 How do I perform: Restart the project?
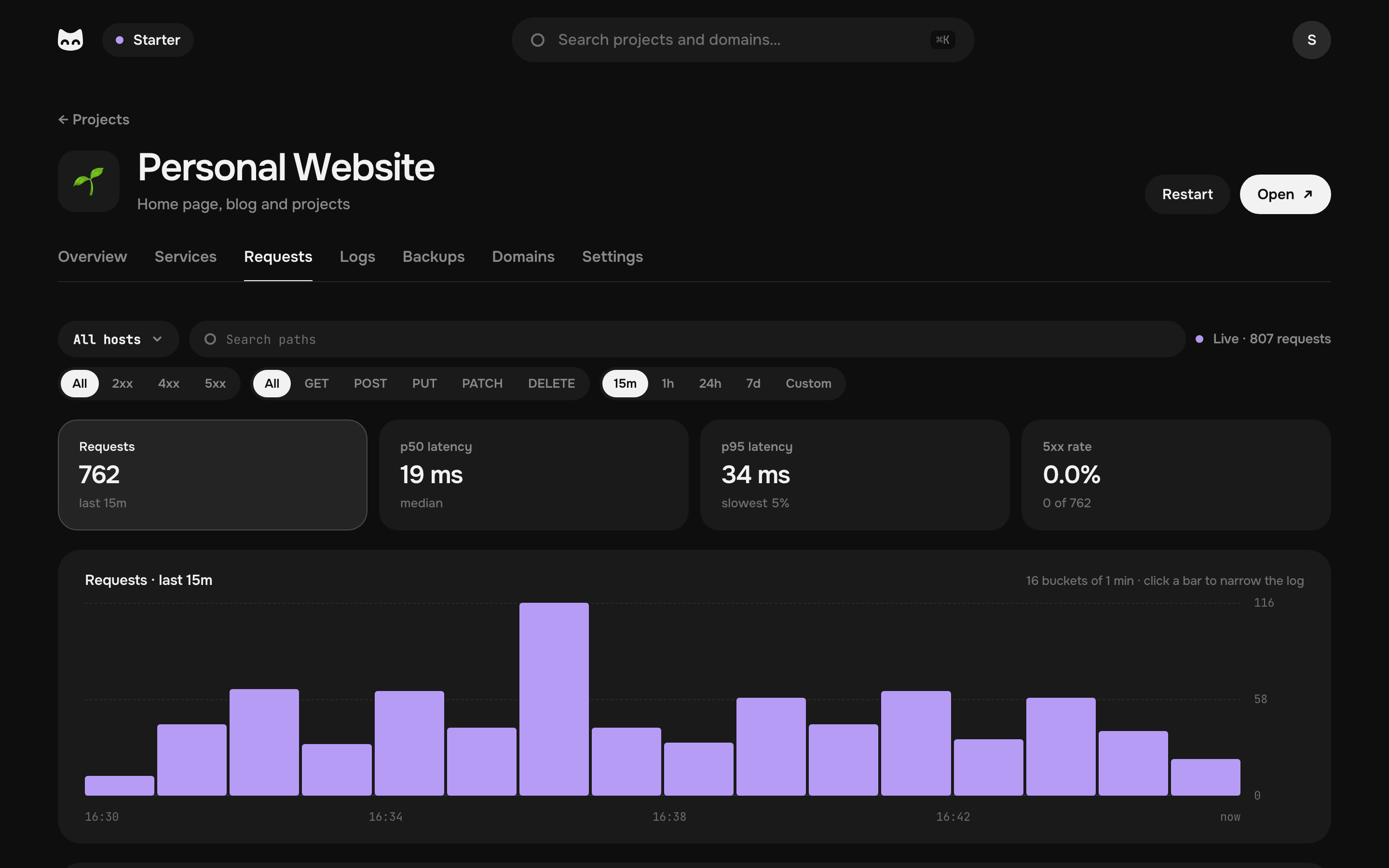click(1187, 194)
